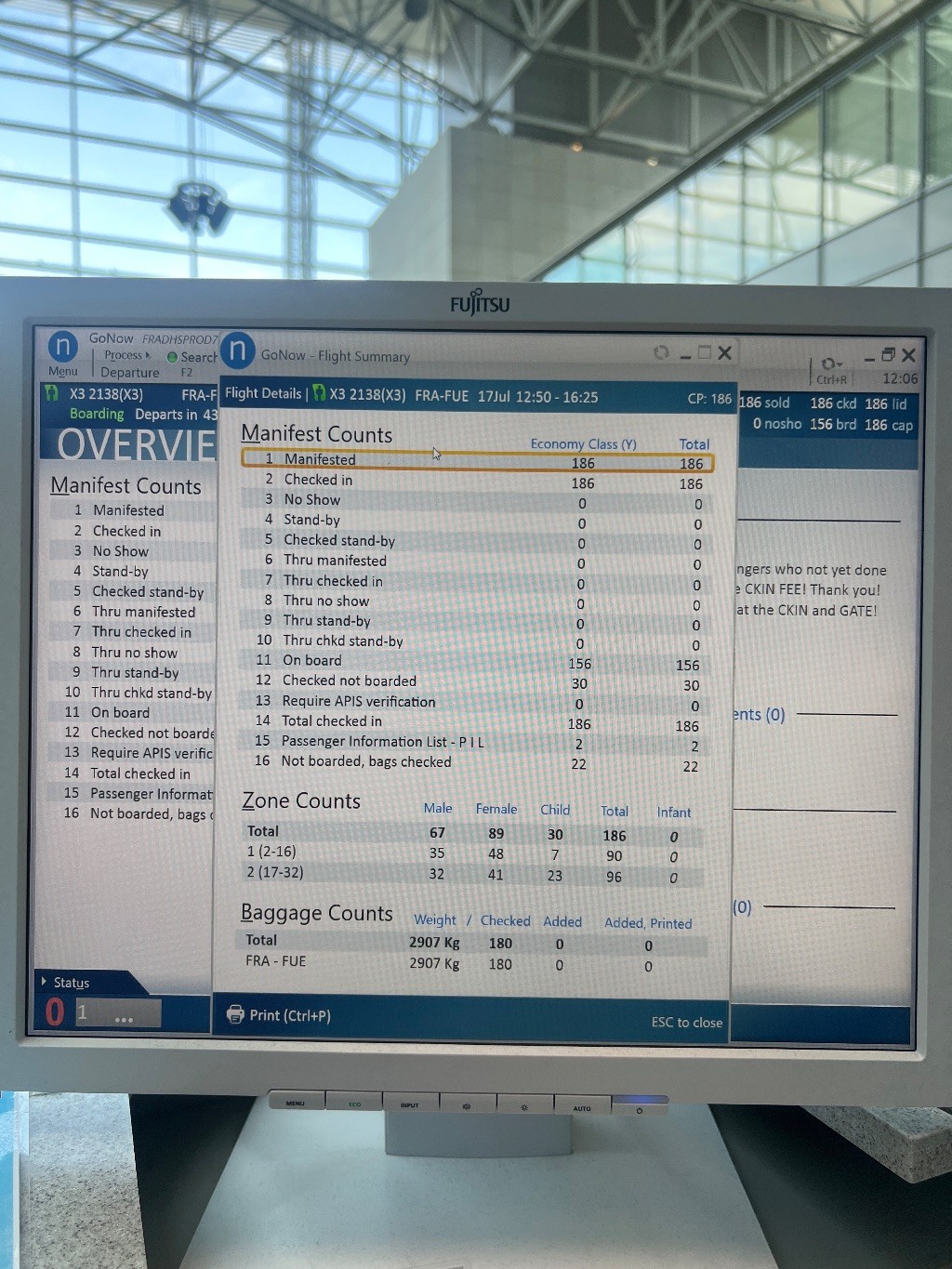This screenshot has width=952, height=1269.
Task: Open the Menu under the GoNow logo
Action: click(62, 371)
